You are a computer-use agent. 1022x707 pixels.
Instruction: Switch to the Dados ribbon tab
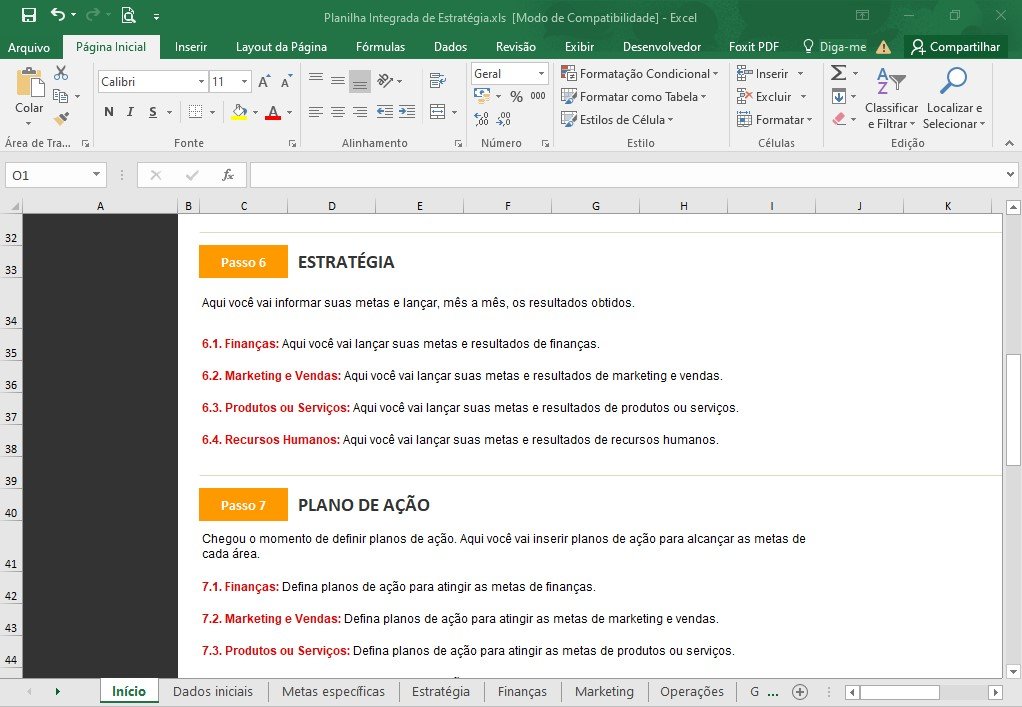pos(450,46)
